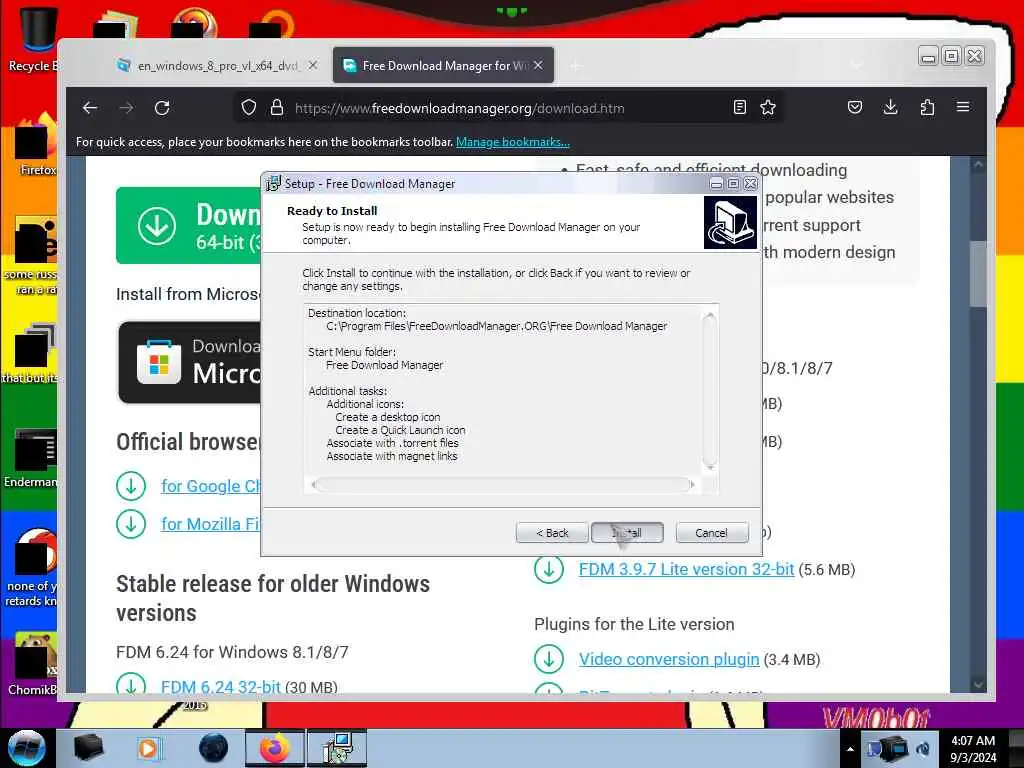
Task: Open the for Mozilla Firefox extension link
Action: click(x=210, y=524)
